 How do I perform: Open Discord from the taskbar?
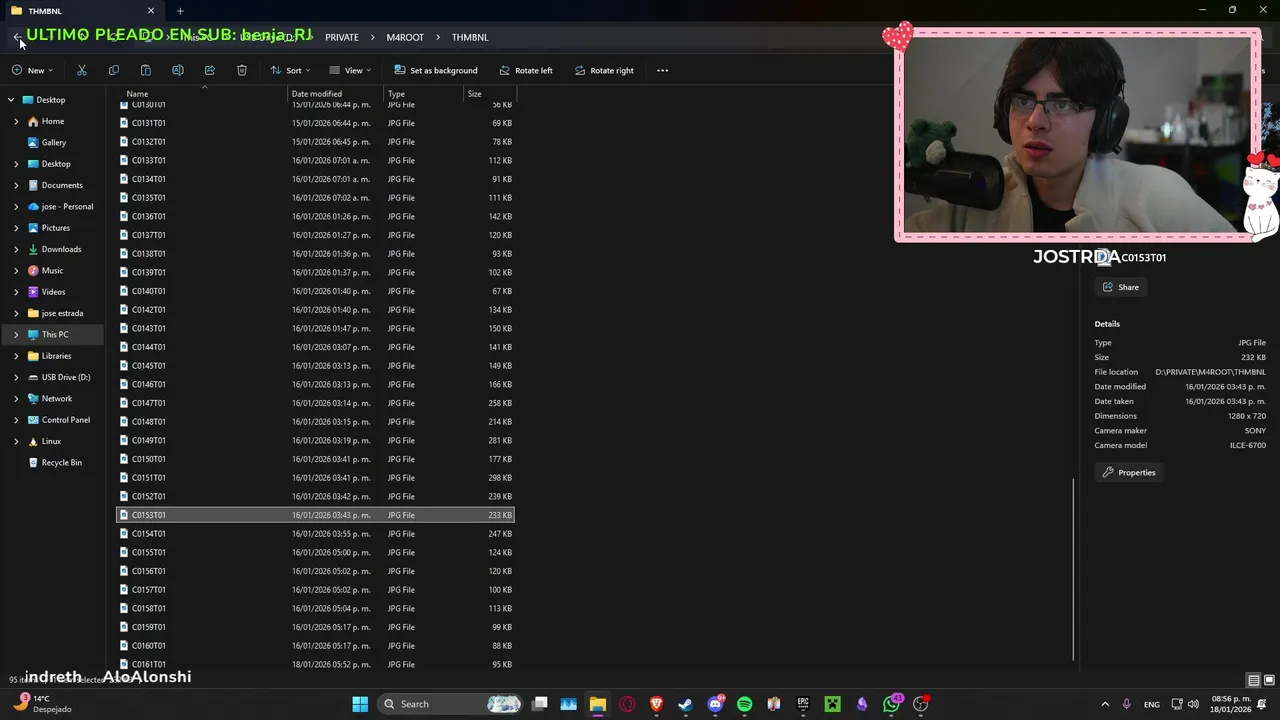pos(715,704)
